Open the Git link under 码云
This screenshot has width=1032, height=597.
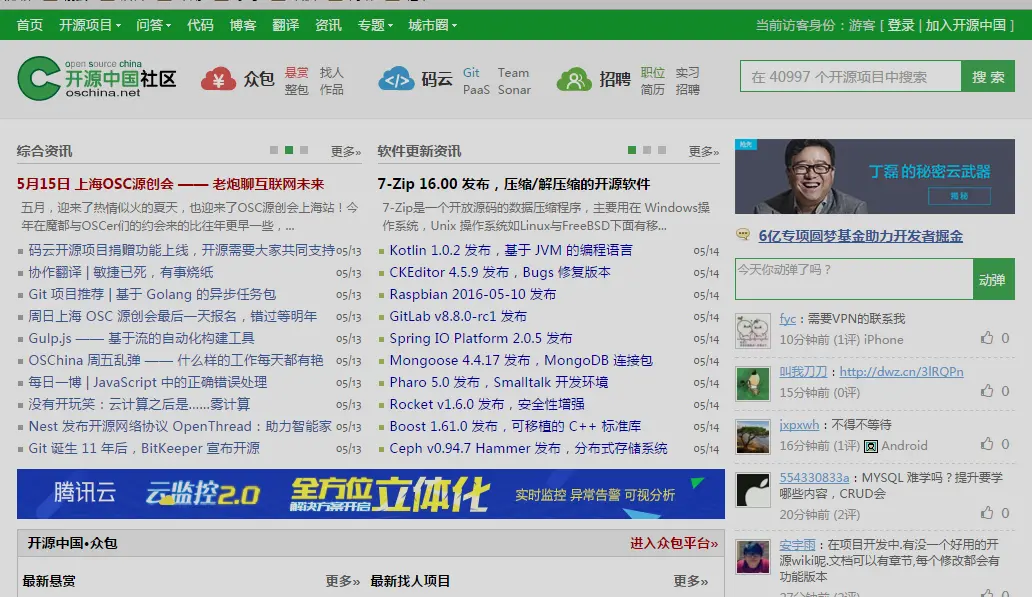pos(471,72)
